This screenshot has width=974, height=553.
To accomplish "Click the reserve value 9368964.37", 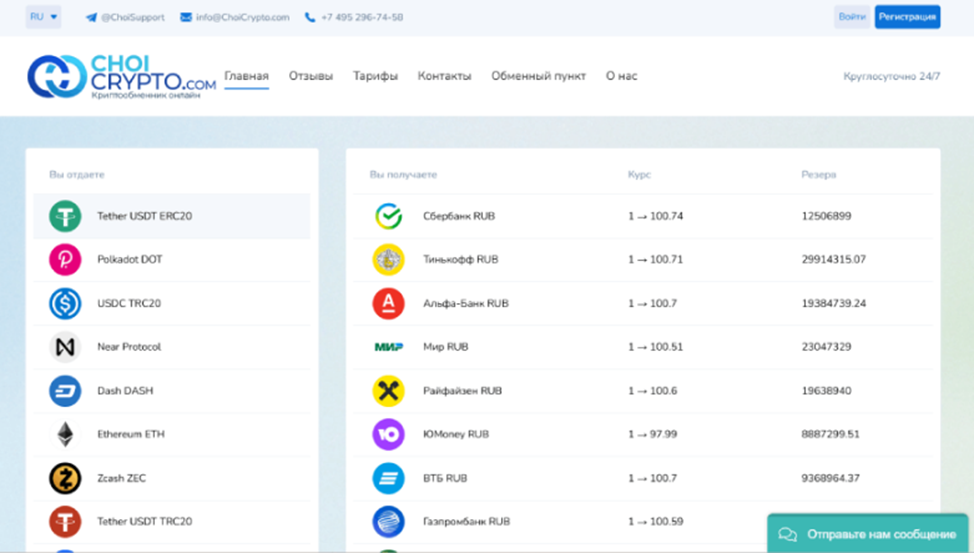I will point(831,478).
